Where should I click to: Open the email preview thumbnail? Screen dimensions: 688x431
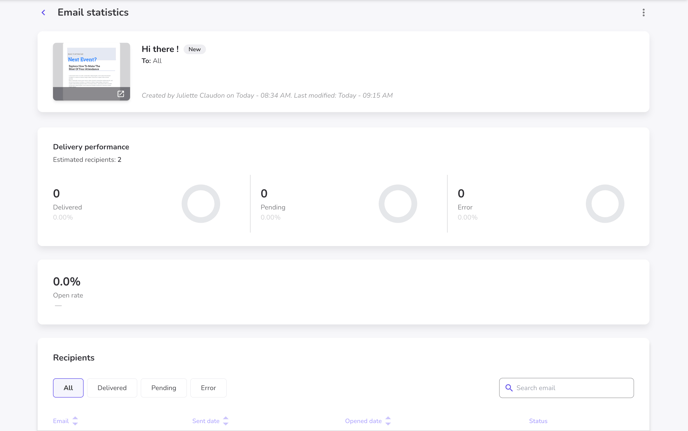(91, 68)
